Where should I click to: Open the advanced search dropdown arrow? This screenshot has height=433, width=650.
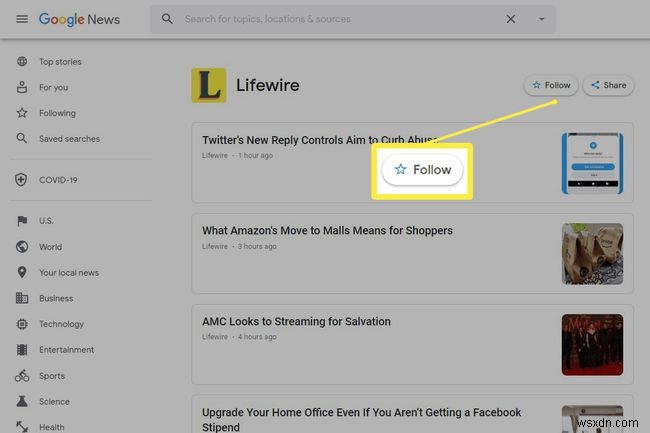tap(541, 19)
